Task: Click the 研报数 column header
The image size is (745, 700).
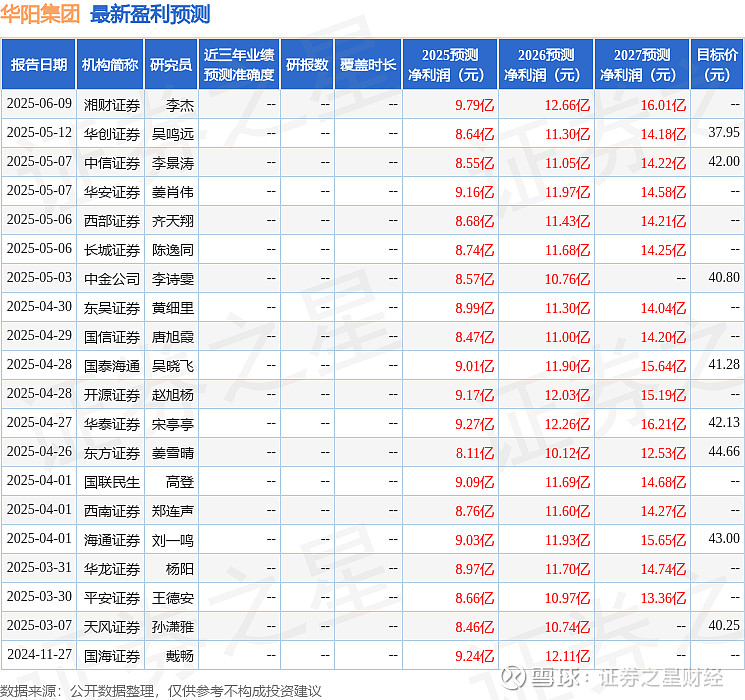Action: (307, 64)
